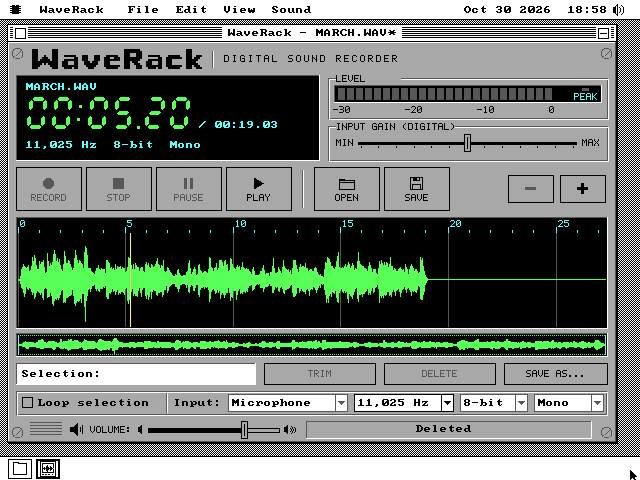Open the 11,025 Hz sample rate dropdown
This screenshot has height=480, width=640.
click(x=404, y=403)
